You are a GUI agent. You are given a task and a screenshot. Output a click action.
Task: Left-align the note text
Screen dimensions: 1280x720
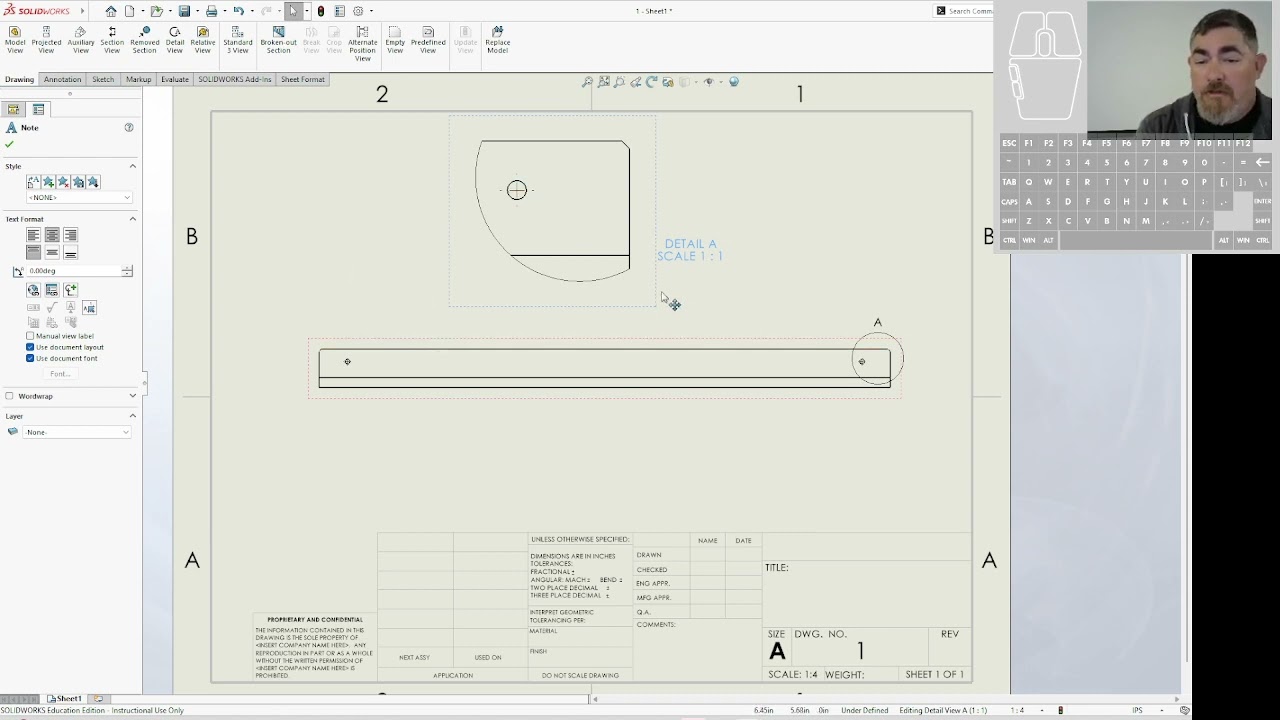click(33, 235)
